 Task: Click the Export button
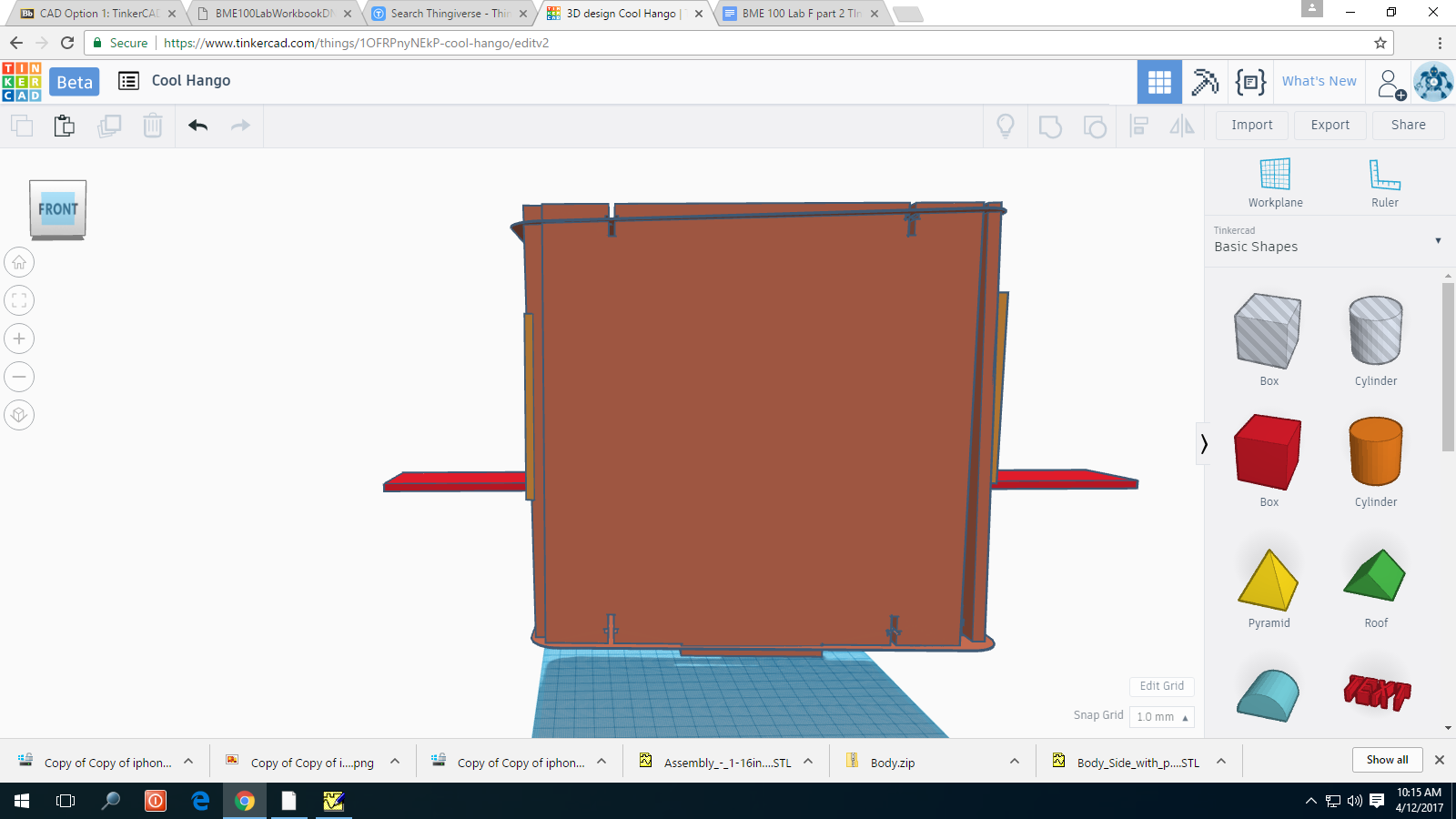click(x=1330, y=126)
